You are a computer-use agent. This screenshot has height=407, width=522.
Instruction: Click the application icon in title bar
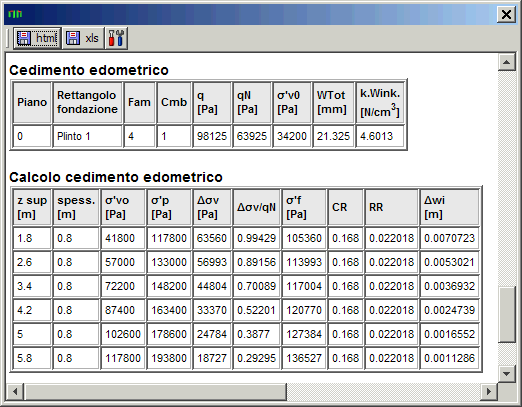point(15,14)
